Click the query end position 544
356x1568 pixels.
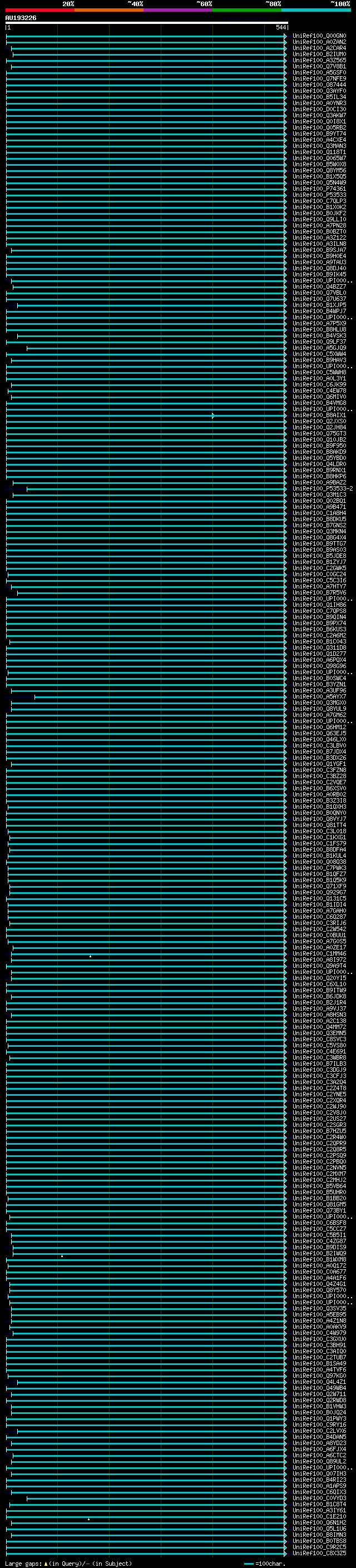(281, 27)
